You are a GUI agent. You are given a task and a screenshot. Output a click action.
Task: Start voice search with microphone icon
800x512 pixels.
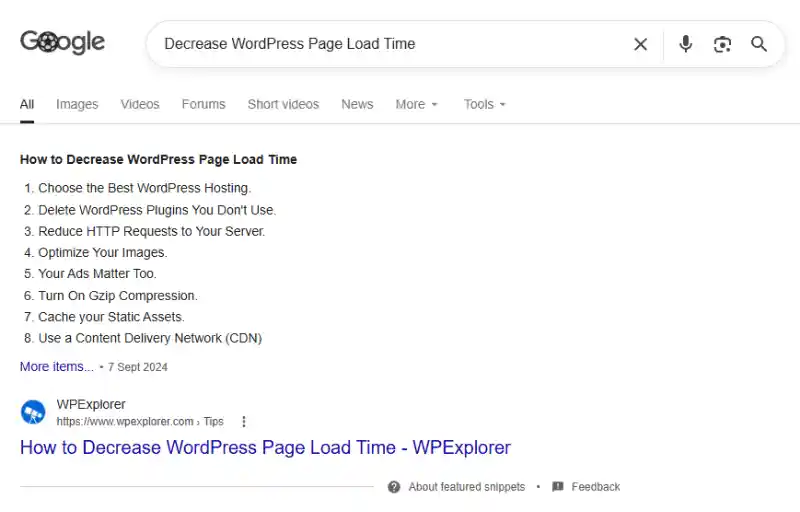tap(686, 44)
